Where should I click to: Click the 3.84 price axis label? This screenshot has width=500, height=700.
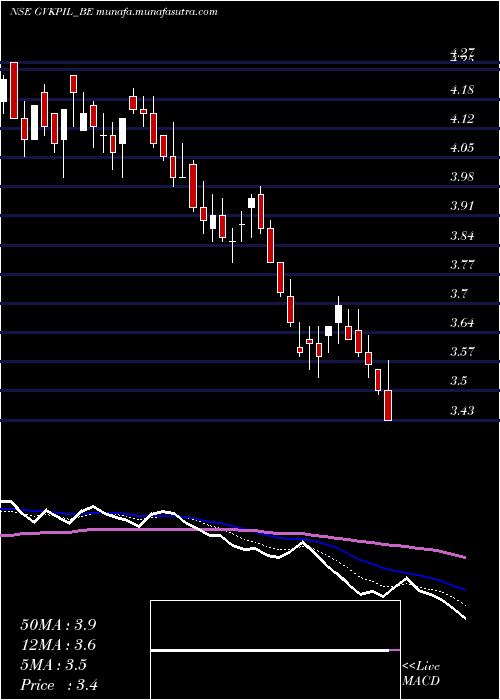[x=462, y=235]
